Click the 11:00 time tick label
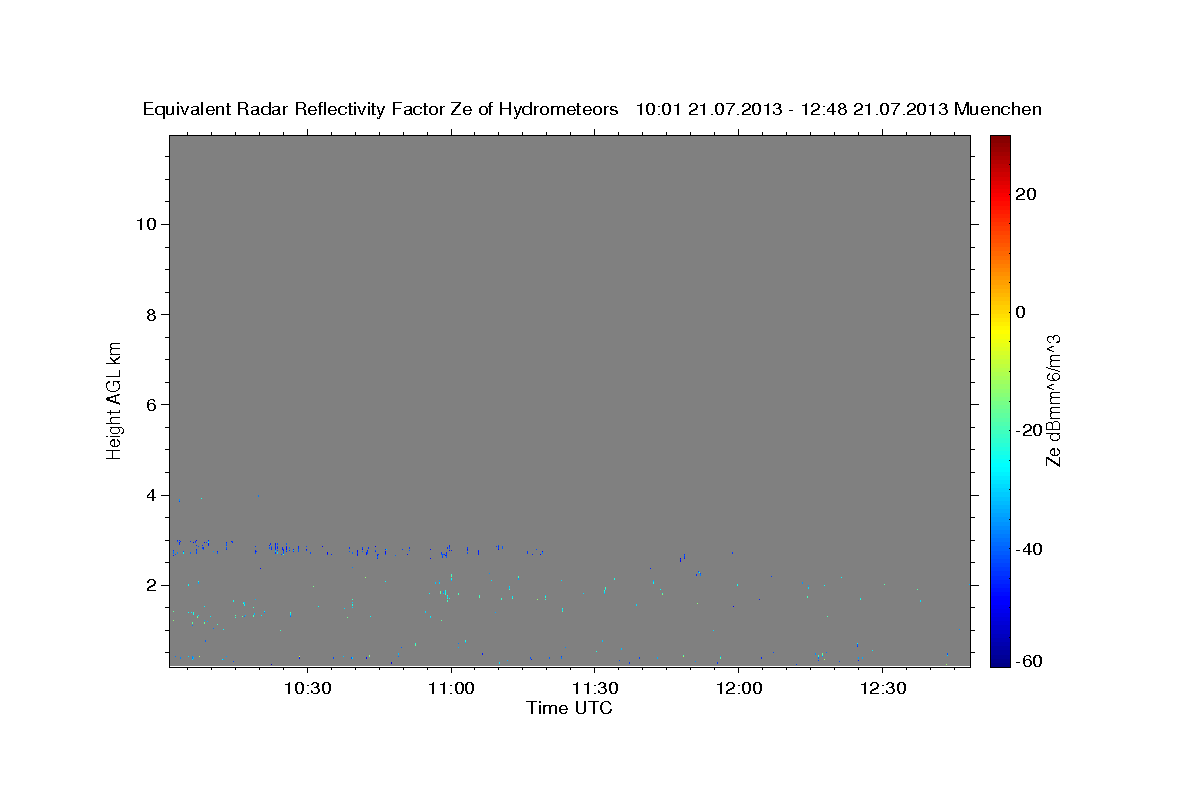 [451, 689]
